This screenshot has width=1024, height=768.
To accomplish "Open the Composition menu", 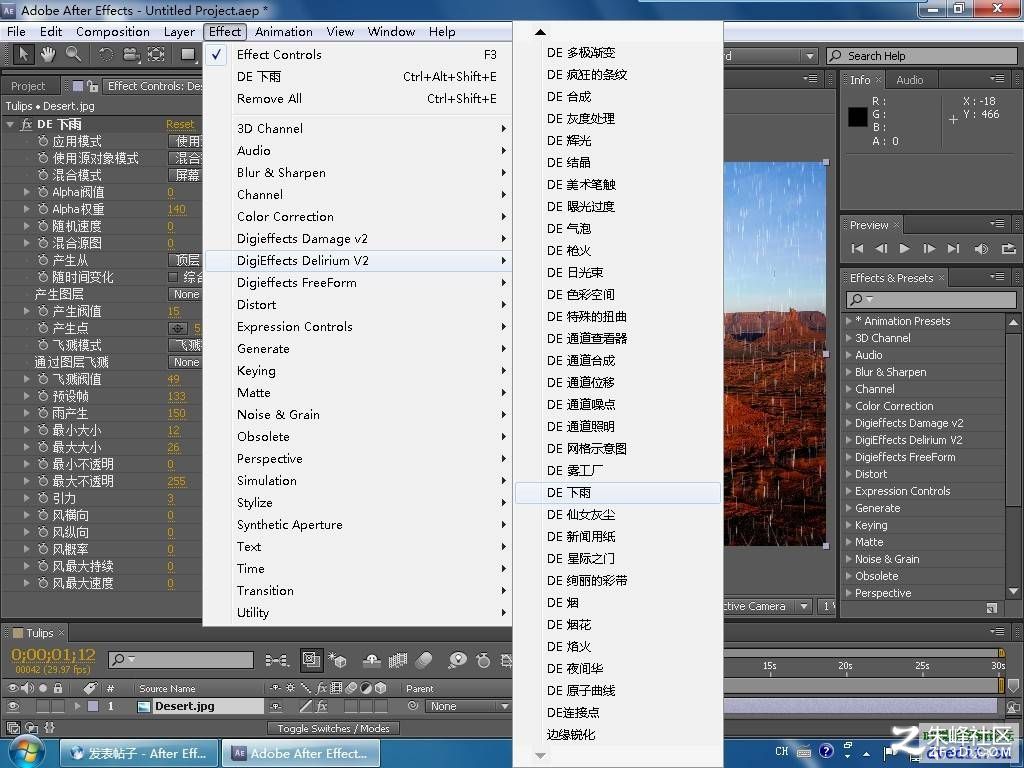I will pyautogui.click(x=112, y=31).
